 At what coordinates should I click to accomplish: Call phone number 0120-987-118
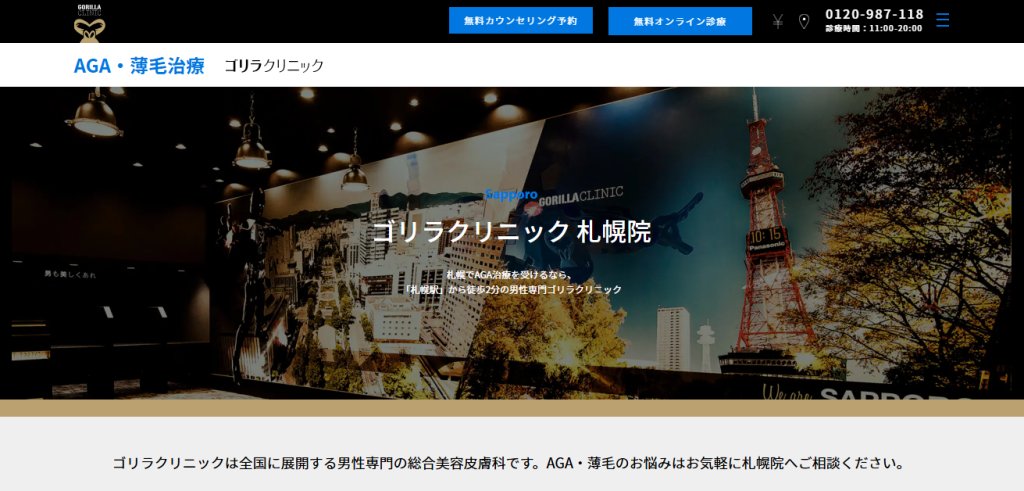click(874, 14)
